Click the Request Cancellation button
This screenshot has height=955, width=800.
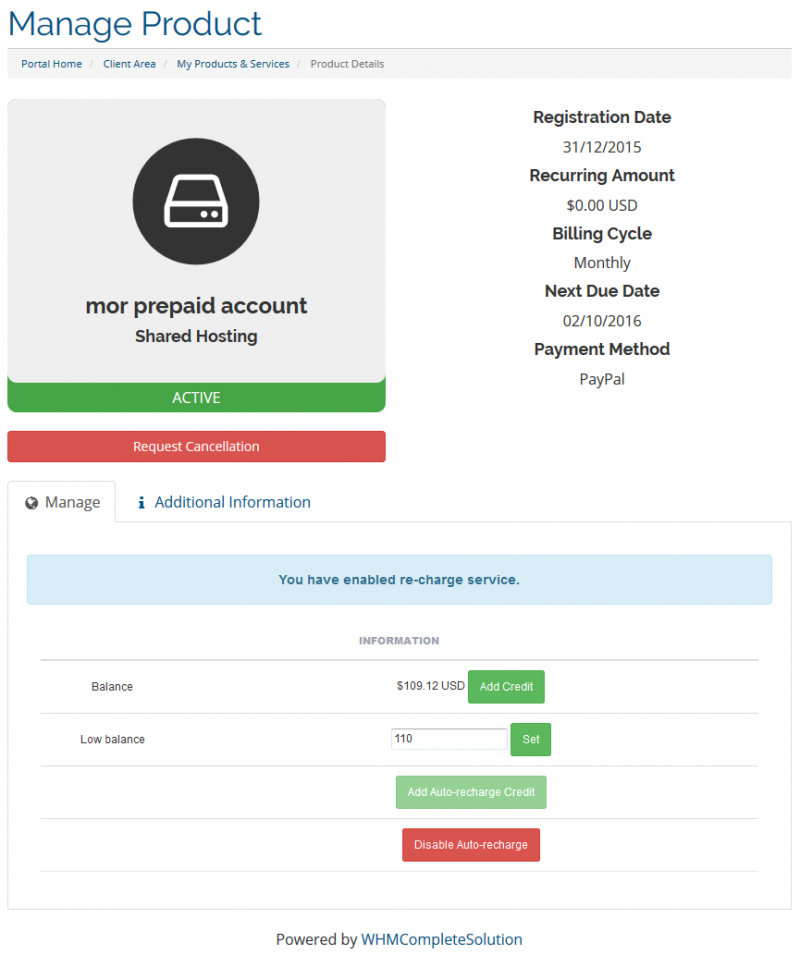click(x=196, y=446)
